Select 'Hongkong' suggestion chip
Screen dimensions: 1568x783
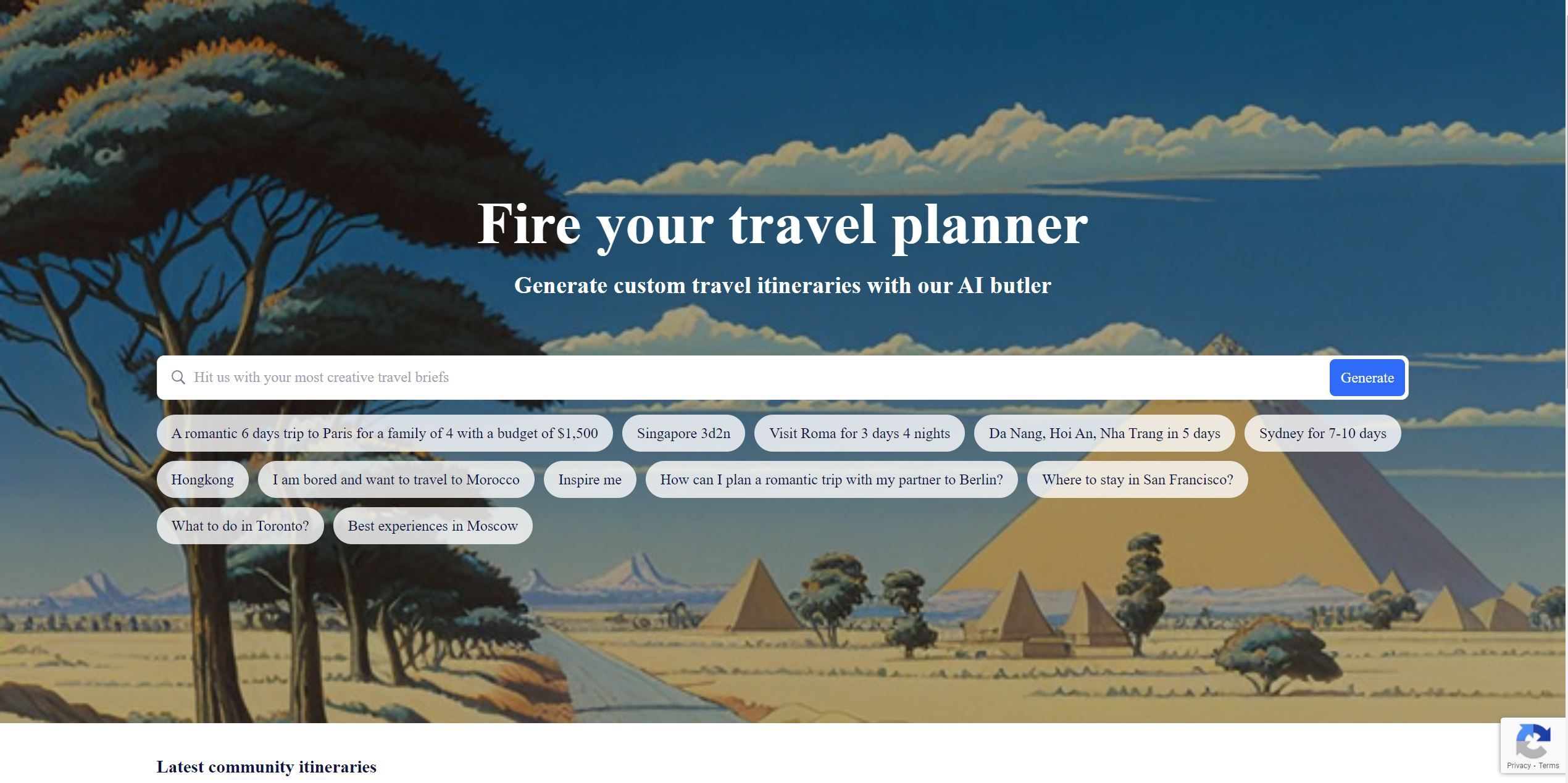click(x=202, y=479)
